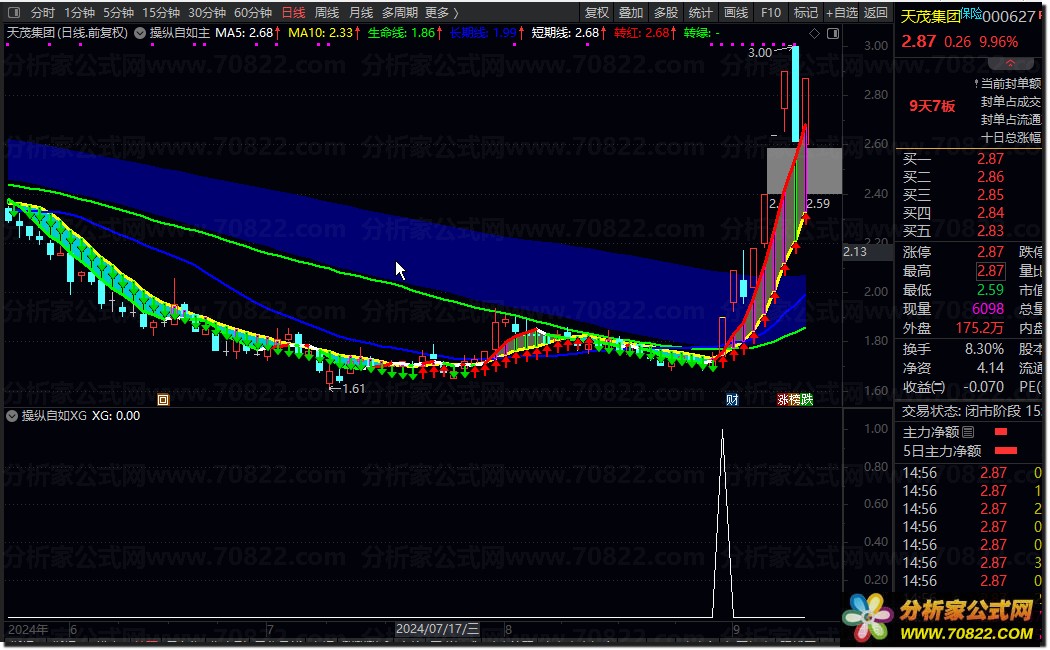The width and height of the screenshot is (1050, 650).
Task: Toggle the panel layout icon in chart header
Action: pyautogui.click(x=833, y=33)
